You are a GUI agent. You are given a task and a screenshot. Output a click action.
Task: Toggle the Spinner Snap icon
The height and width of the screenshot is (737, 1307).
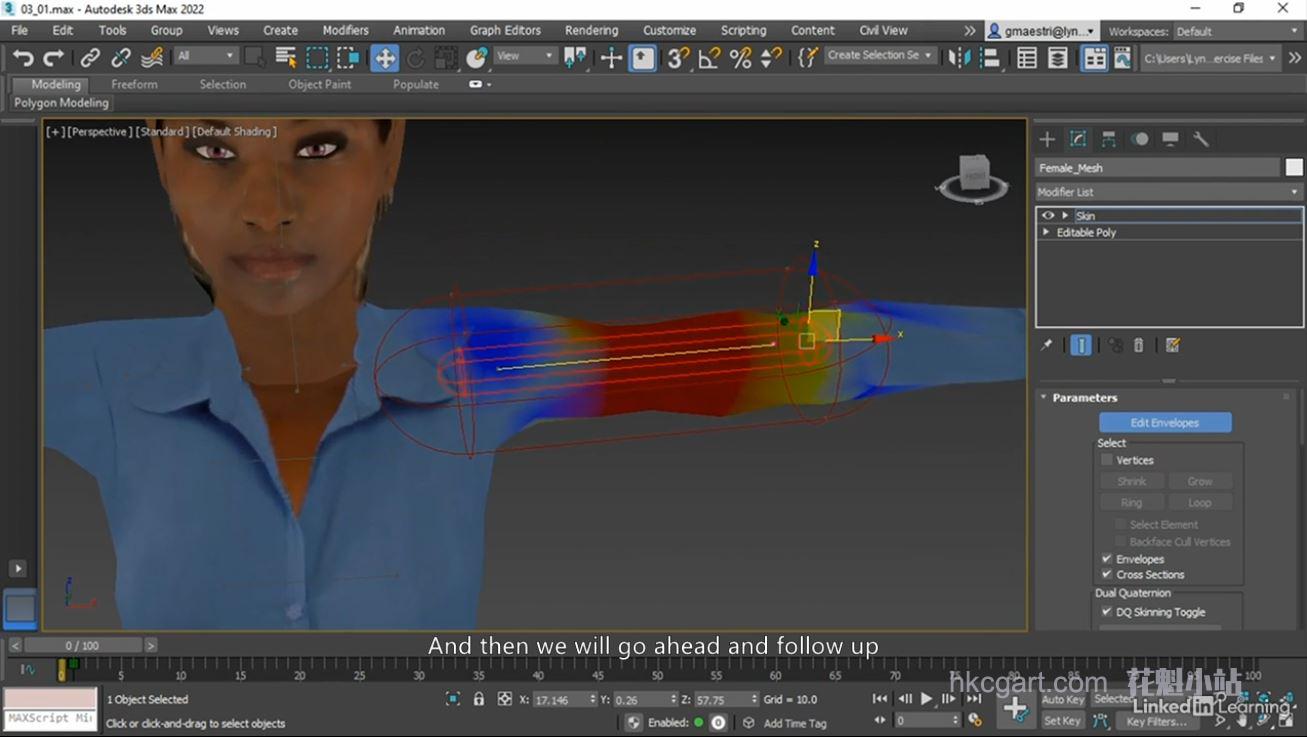coord(771,58)
